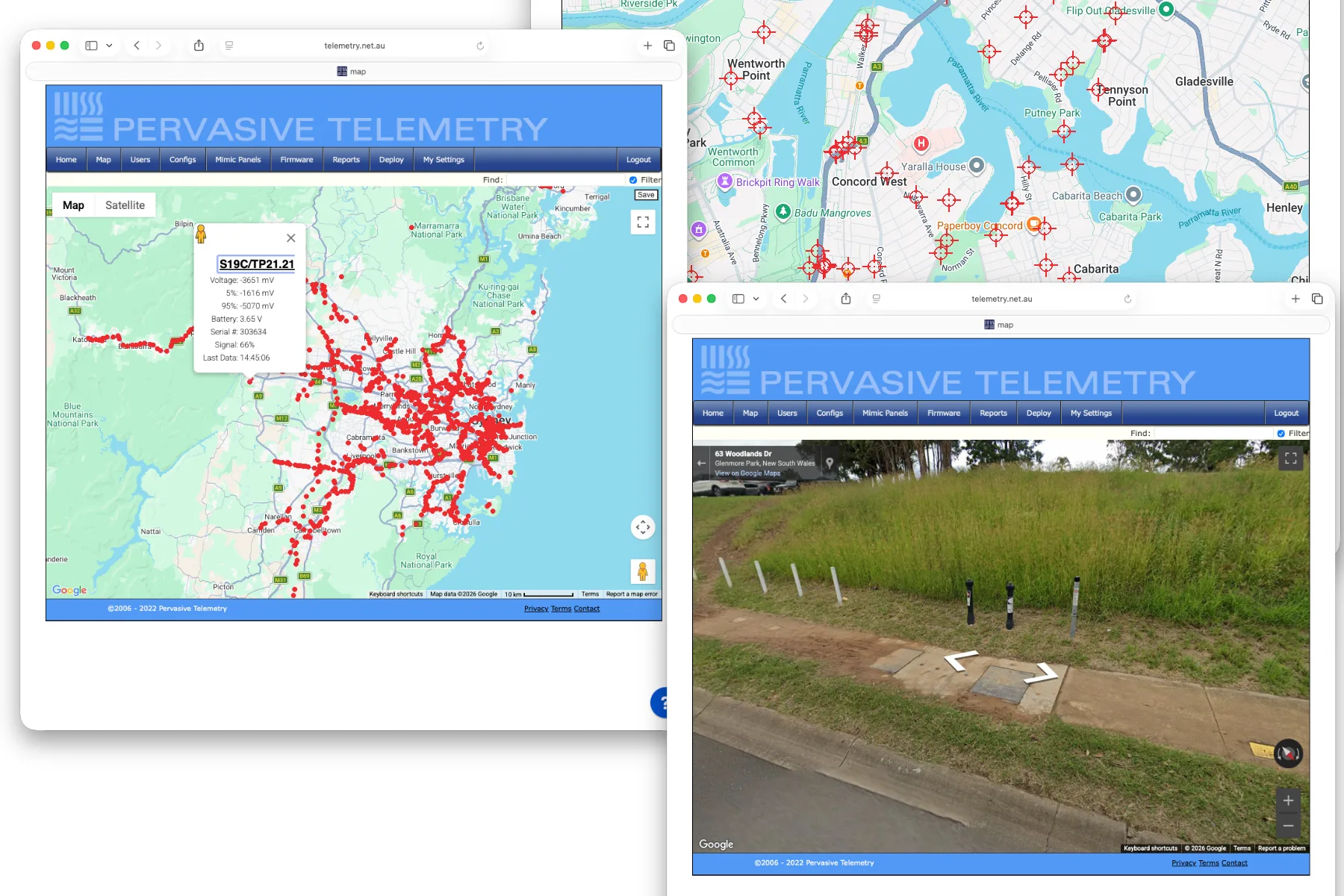The image size is (1344, 896).
Task: Close the S19C/TP21.21 info popup
Action: [291, 238]
